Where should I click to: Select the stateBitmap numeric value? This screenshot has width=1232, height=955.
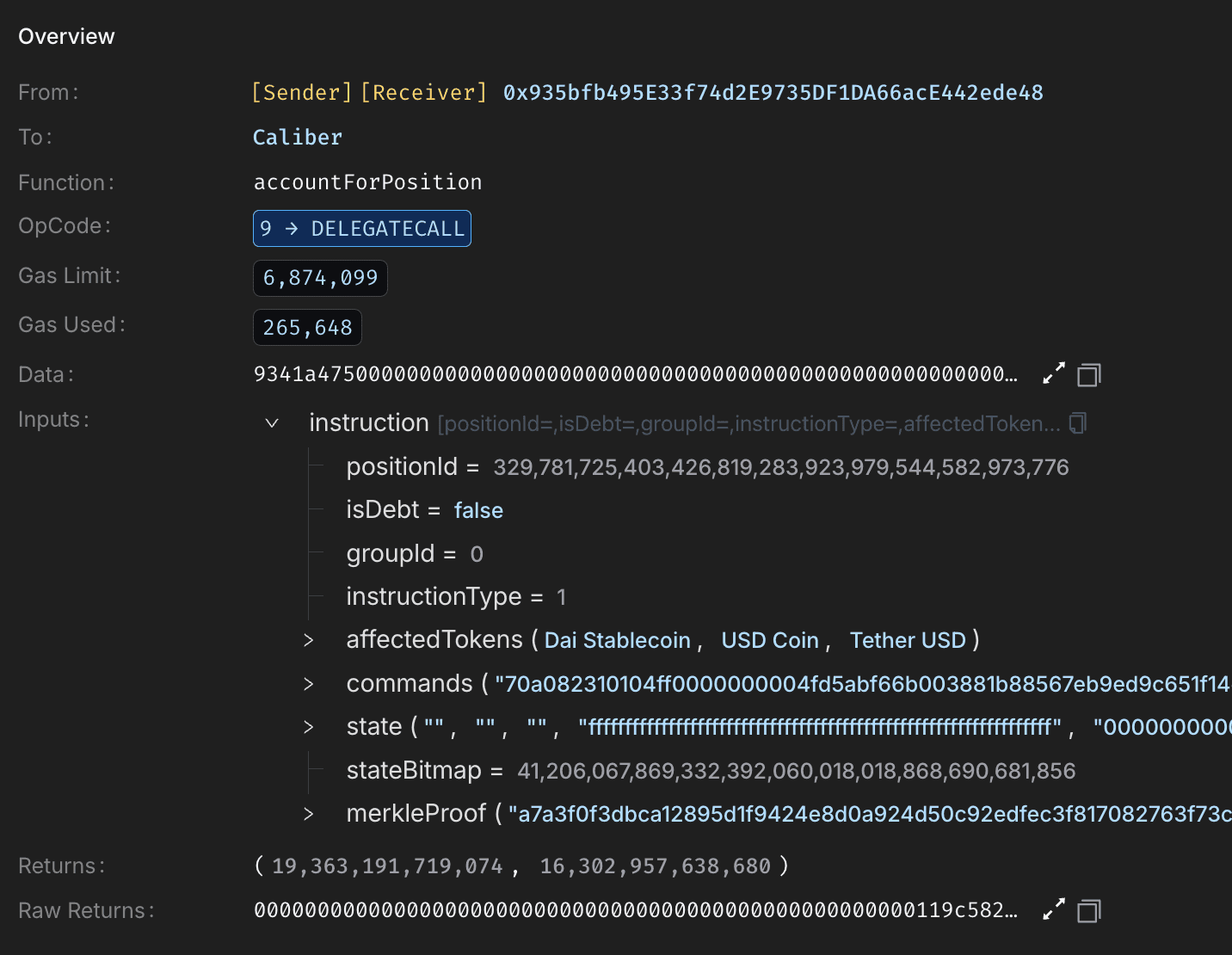point(794,770)
